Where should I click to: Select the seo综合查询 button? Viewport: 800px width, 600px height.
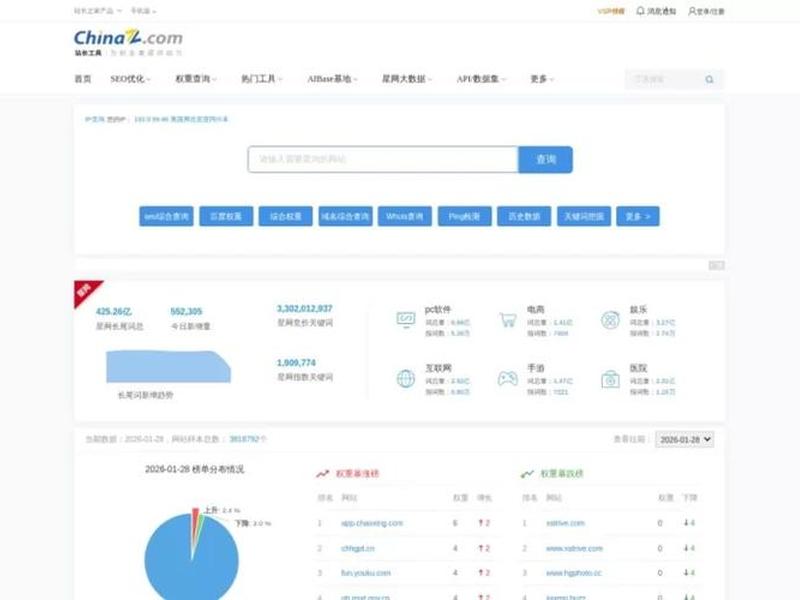(166, 216)
